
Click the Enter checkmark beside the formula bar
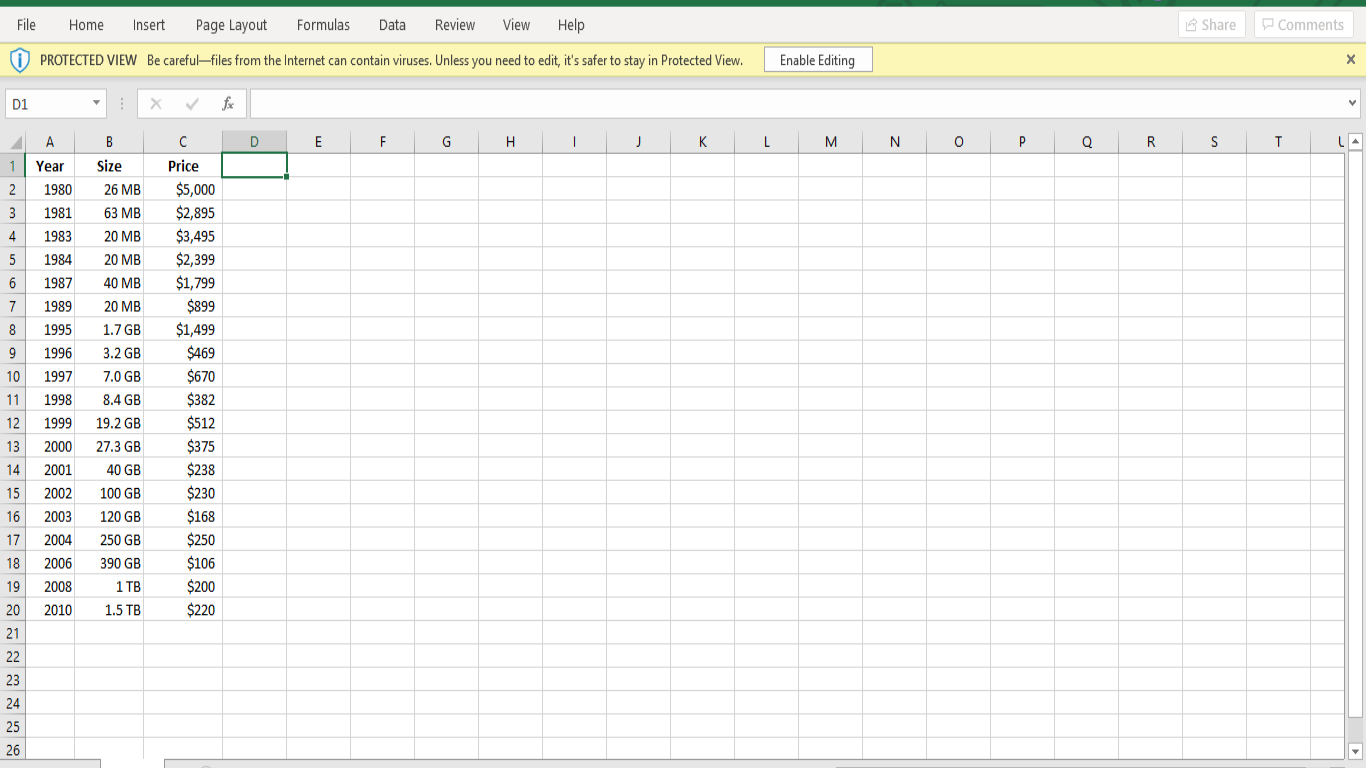[190, 103]
